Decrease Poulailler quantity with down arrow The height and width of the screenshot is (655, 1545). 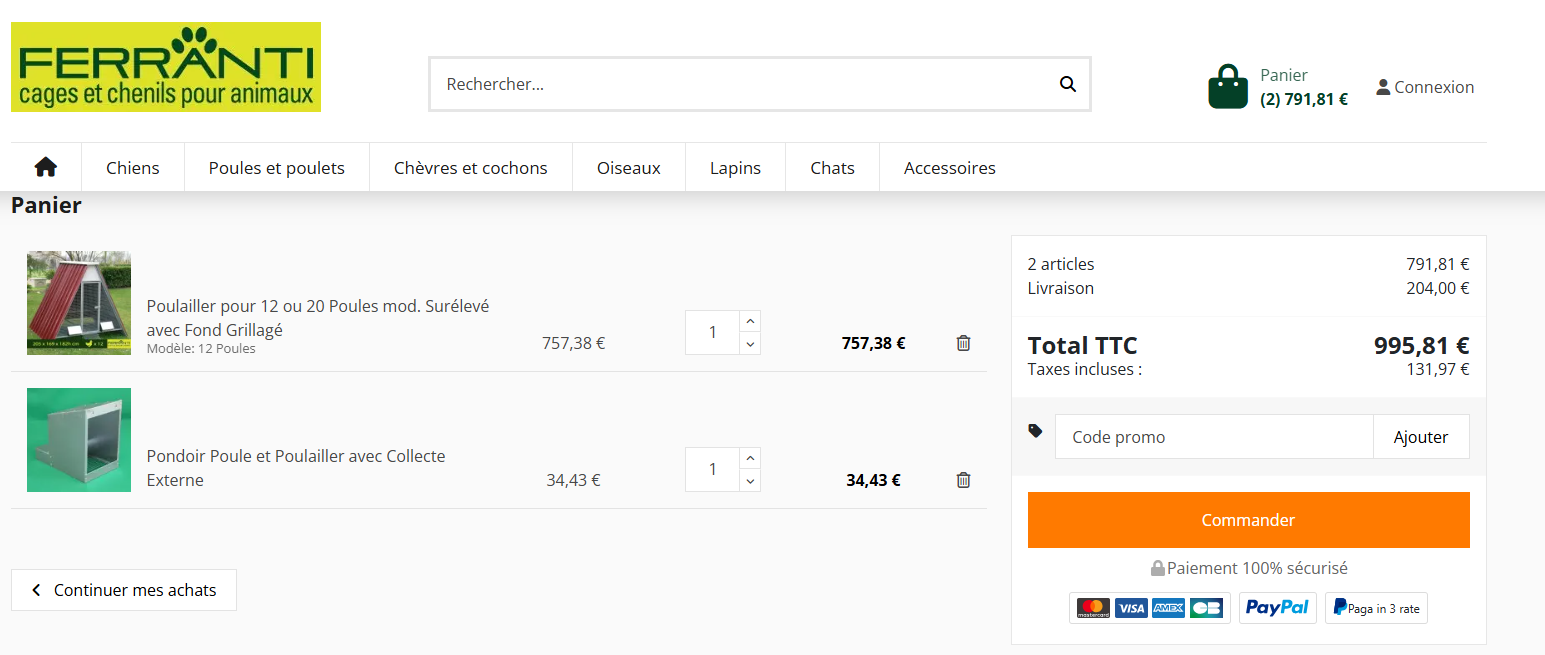pos(750,344)
